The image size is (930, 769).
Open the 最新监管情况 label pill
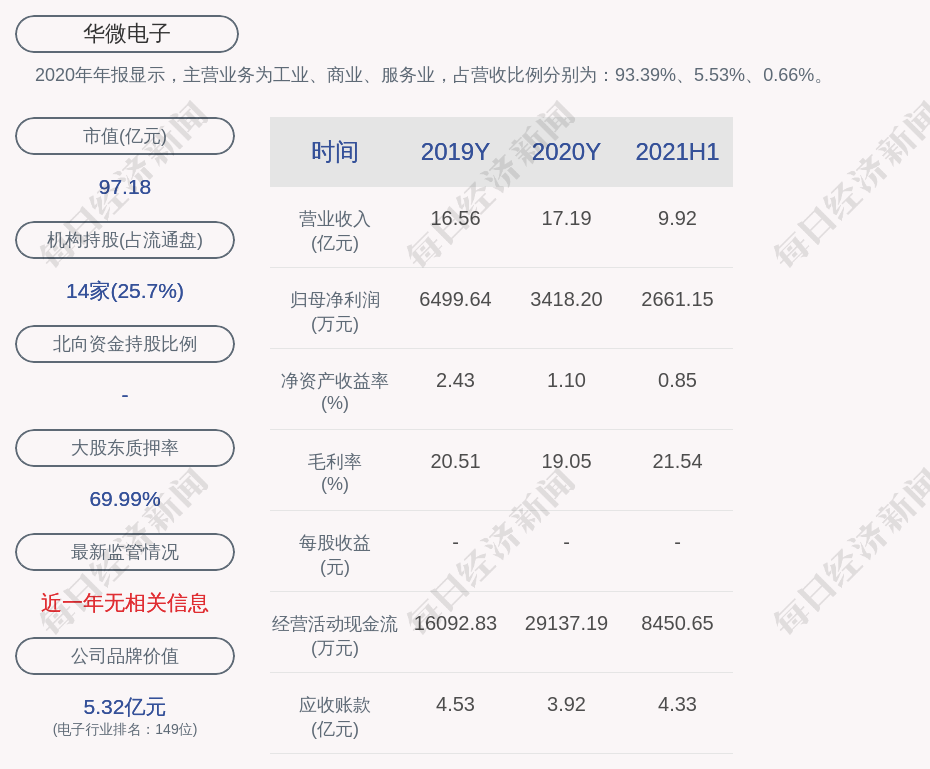click(x=125, y=552)
